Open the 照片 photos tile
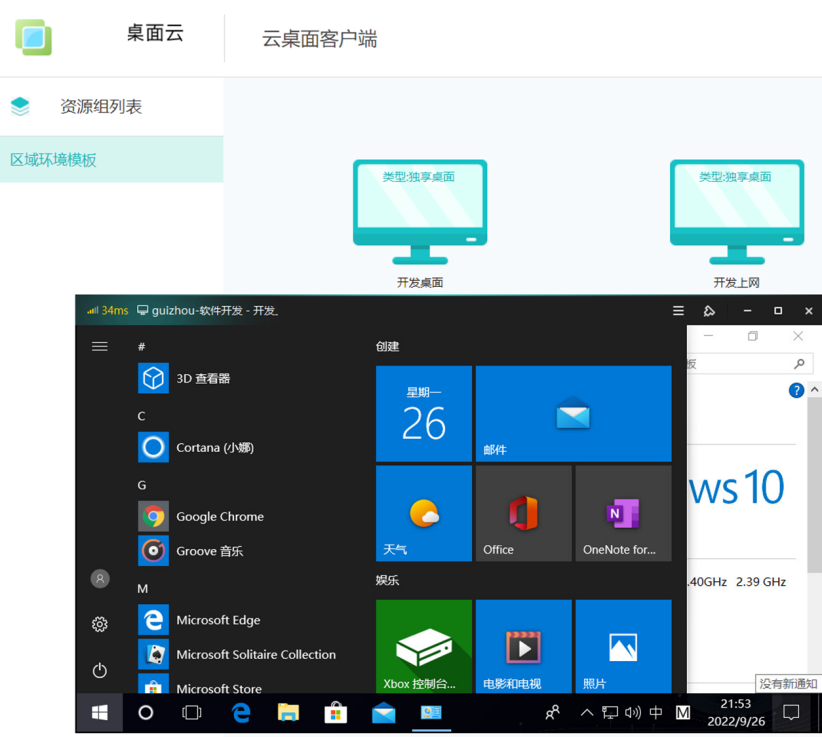Image resolution: width=822 pixels, height=737 pixels. pyautogui.click(x=623, y=646)
